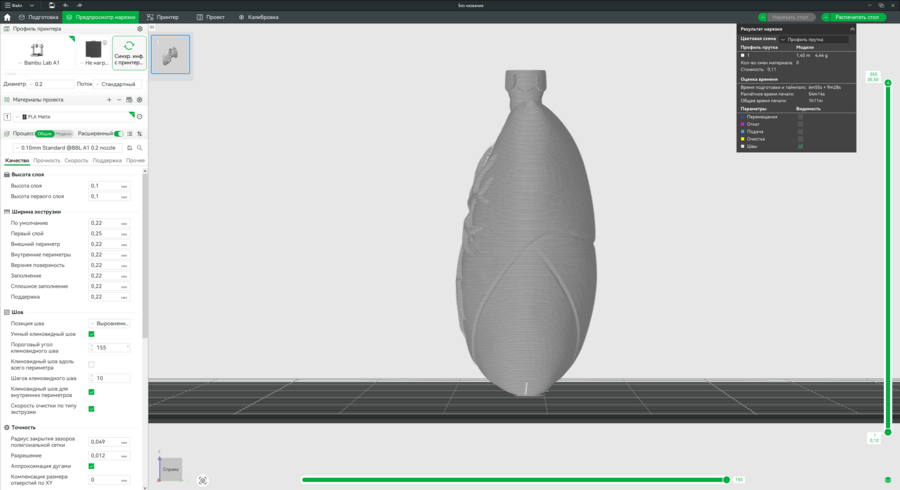900x490 pixels.
Task: Click the AMS sync icon in materials header
Action: (129, 100)
